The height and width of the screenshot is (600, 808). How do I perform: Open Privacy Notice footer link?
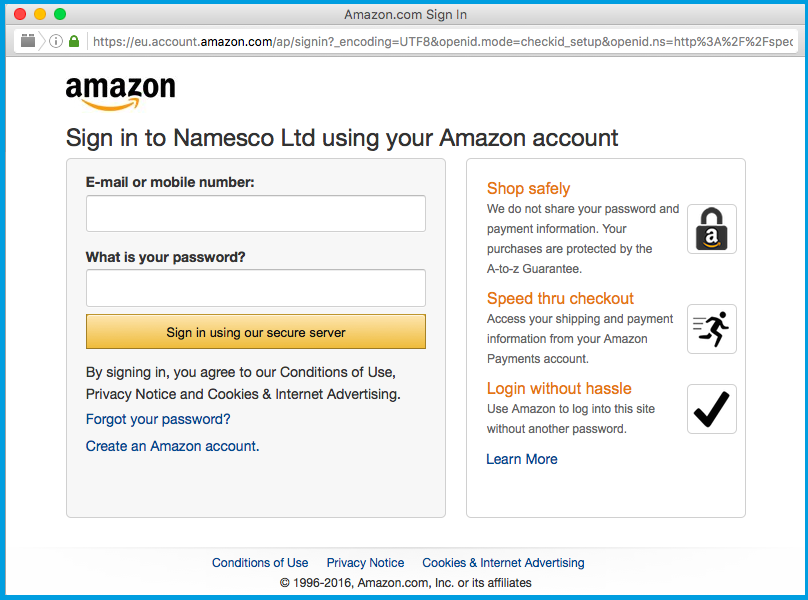point(365,563)
